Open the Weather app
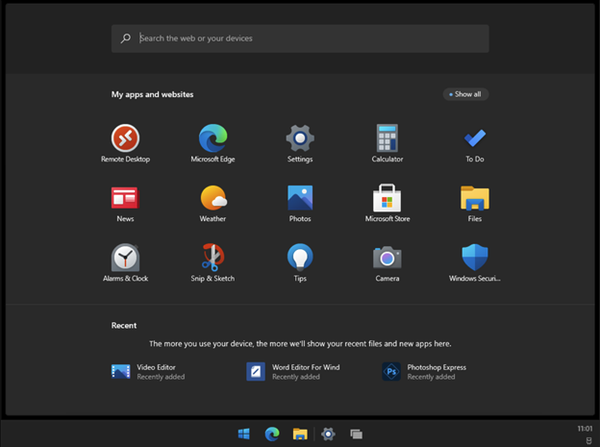Image resolution: width=600 pixels, height=447 pixels. pos(213,203)
